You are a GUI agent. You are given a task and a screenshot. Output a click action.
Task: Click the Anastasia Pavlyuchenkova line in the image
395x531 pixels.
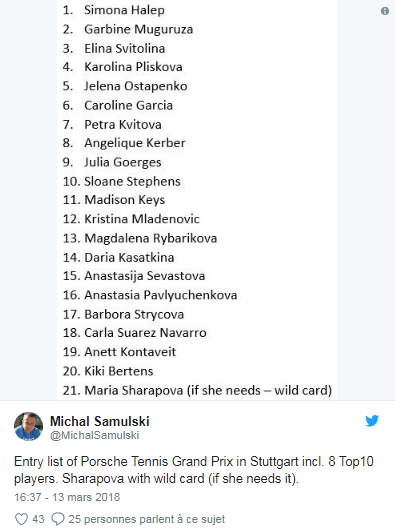(150, 295)
